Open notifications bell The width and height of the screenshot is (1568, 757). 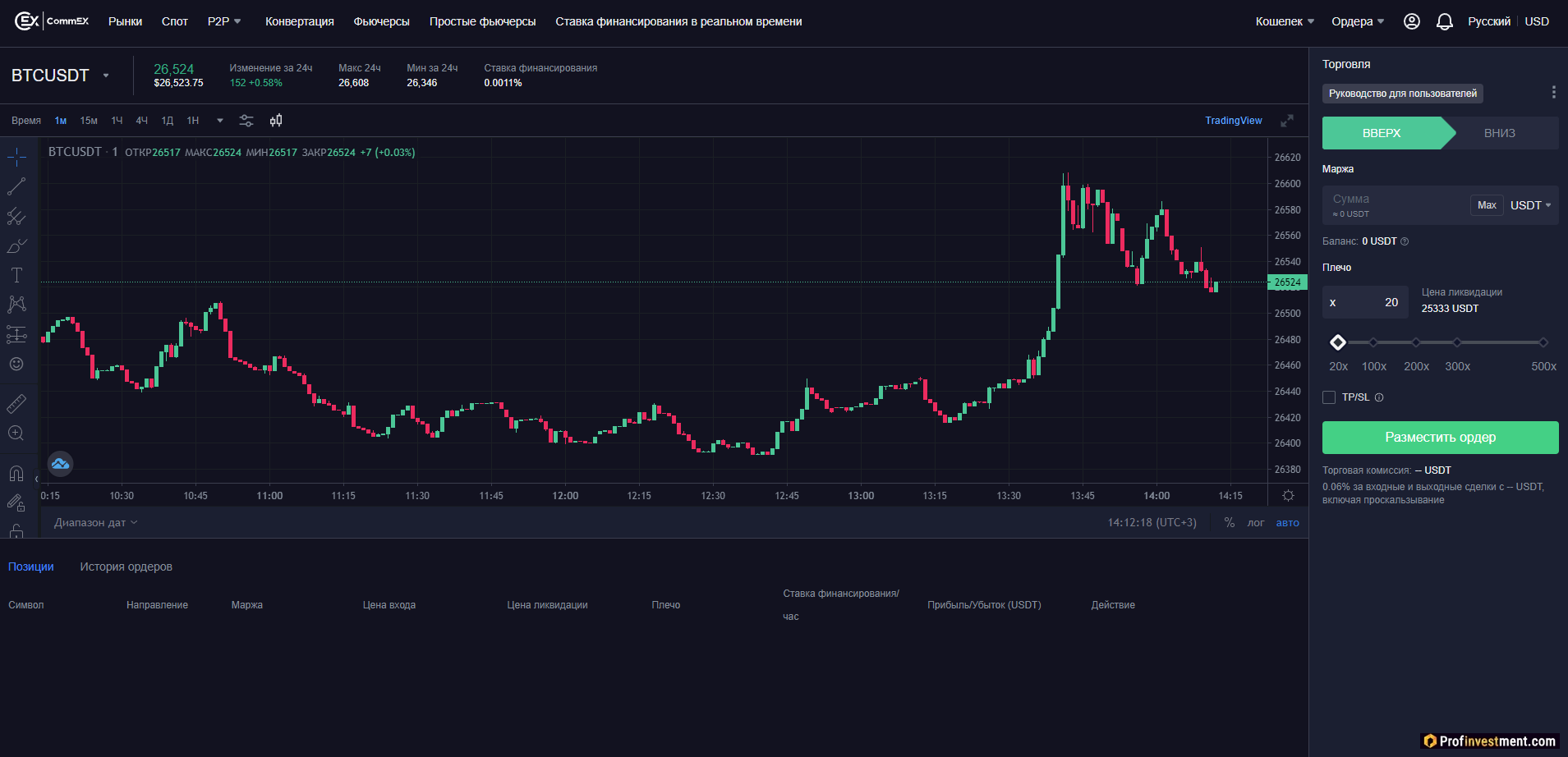[x=1445, y=21]
